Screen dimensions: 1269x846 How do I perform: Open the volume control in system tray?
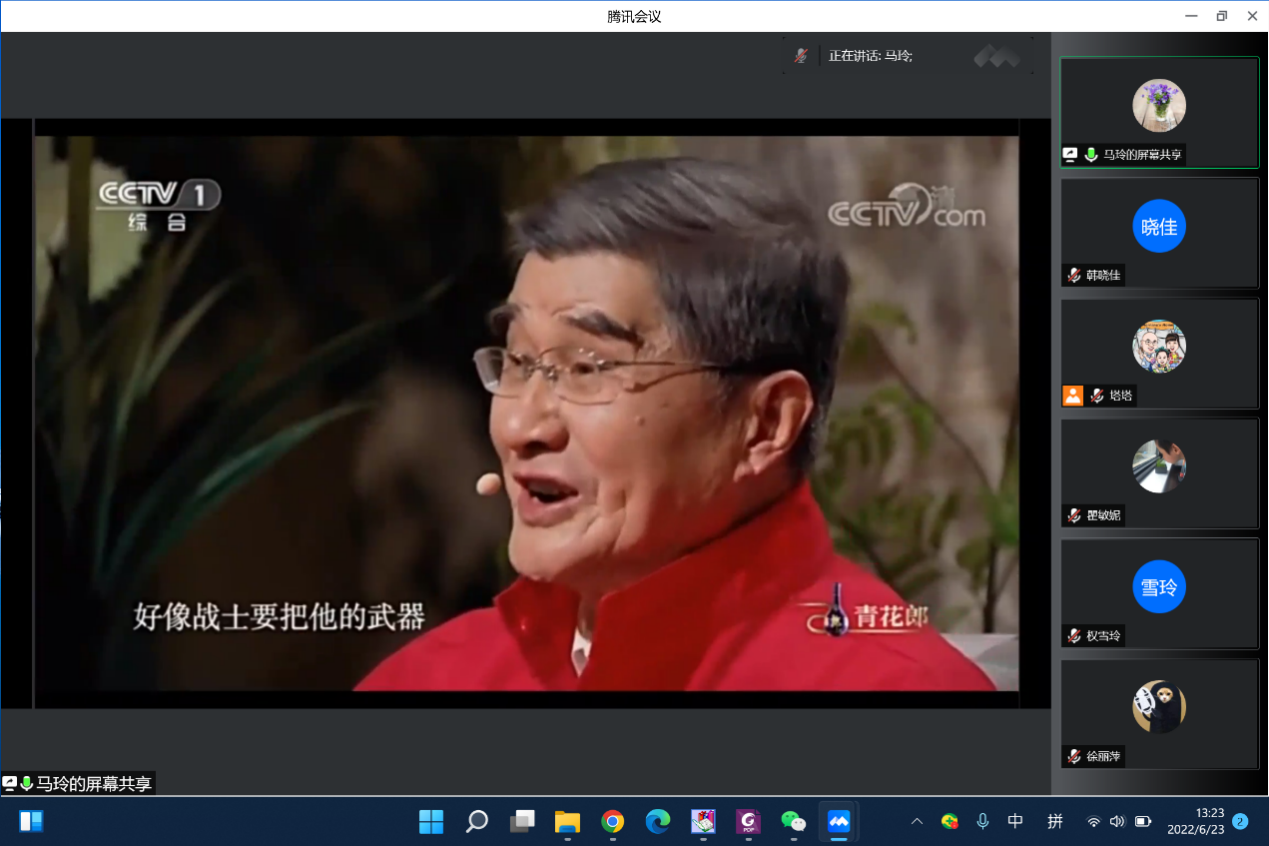(x=1117, y=822)
